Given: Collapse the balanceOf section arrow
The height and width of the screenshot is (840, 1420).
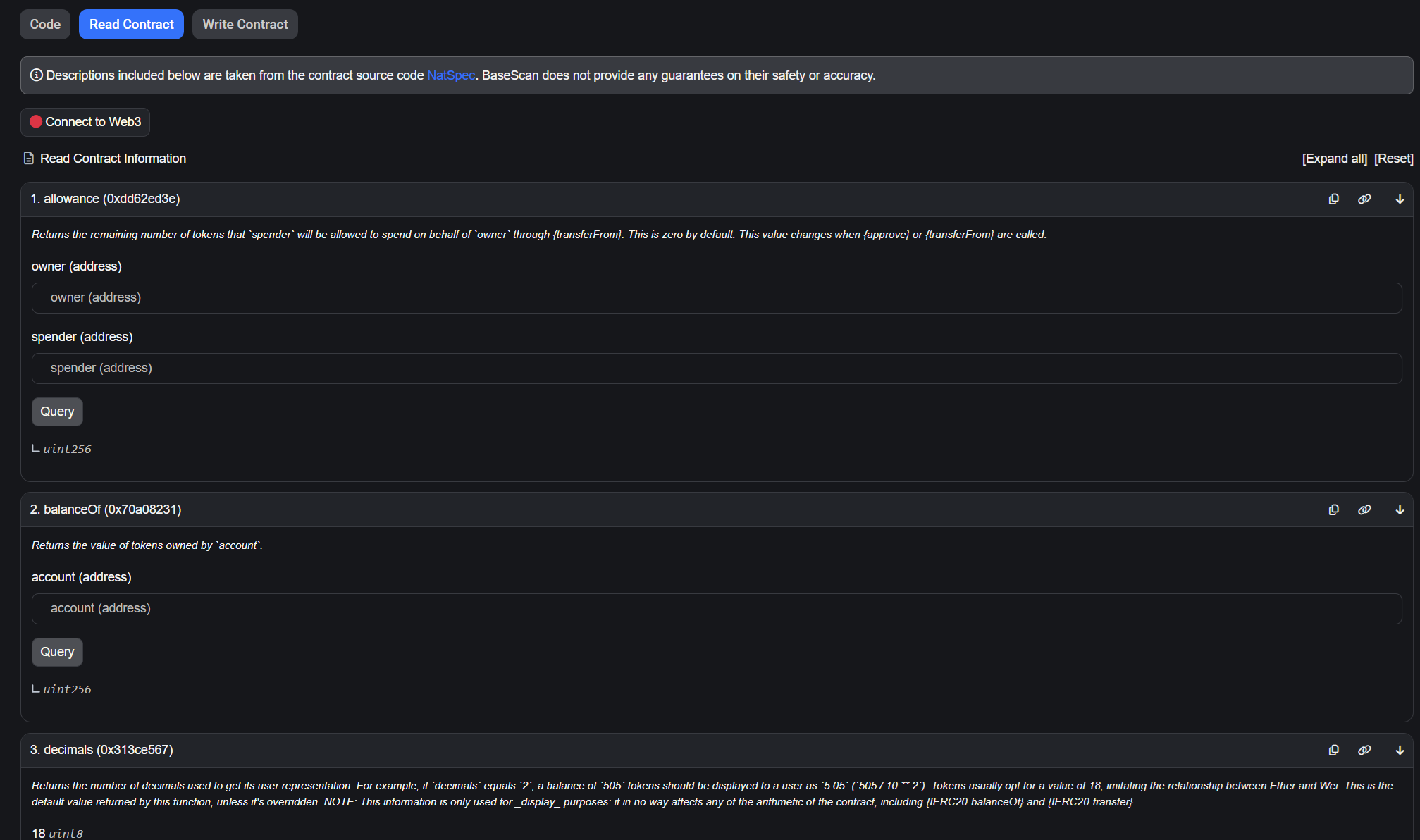Looking at the screenshot, I should 1400,510.
